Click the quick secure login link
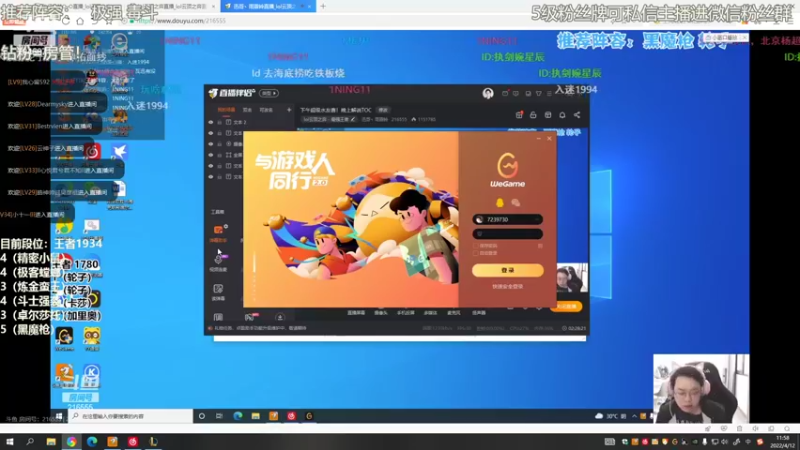The height and width of the screenshot is (450, 800). 507,287
